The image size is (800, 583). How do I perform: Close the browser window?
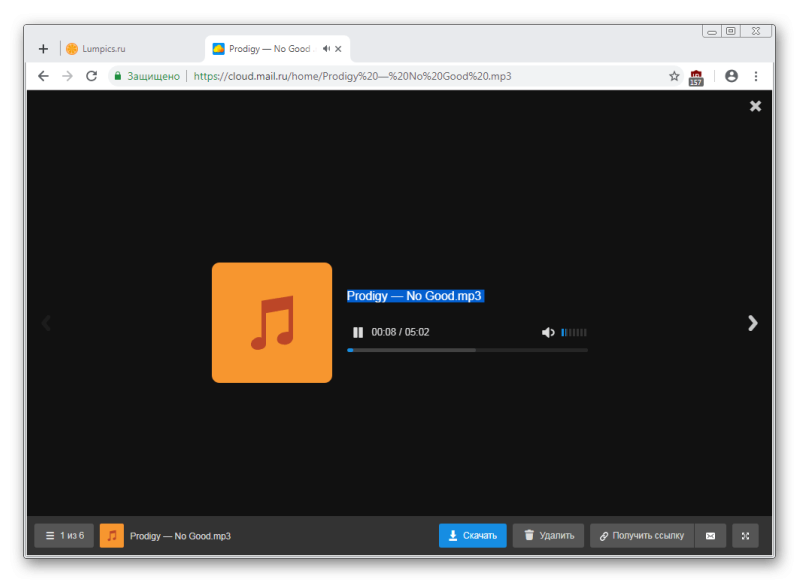click(x=756, y=31)
